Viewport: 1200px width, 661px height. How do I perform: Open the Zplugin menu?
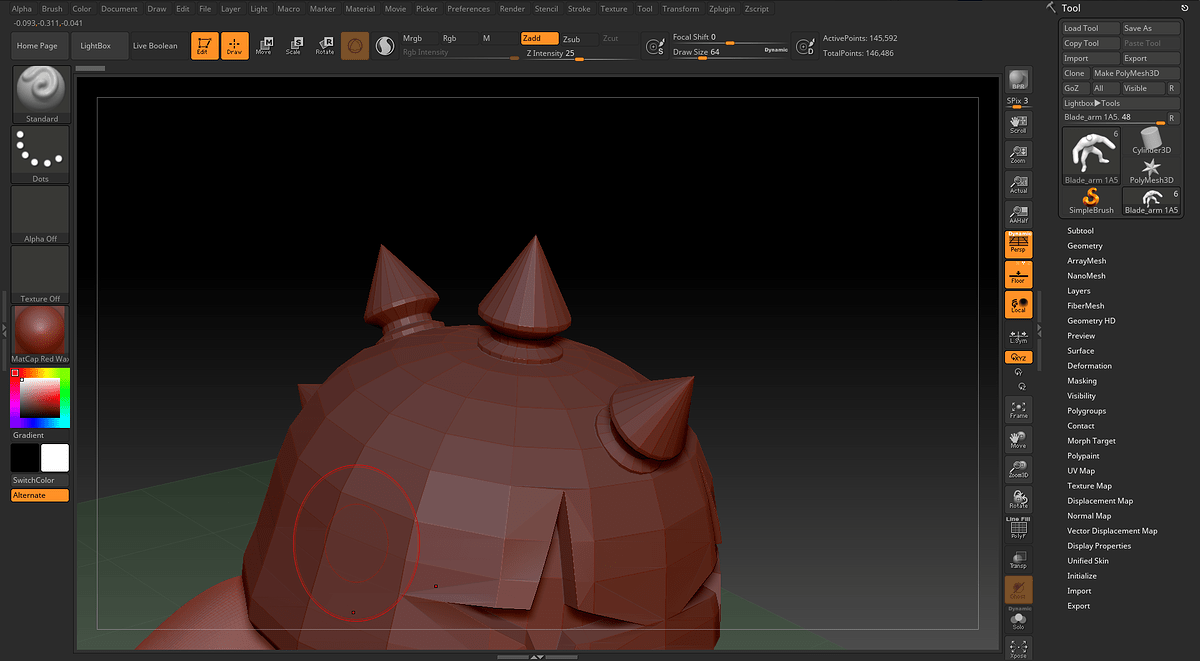(721, 9)
